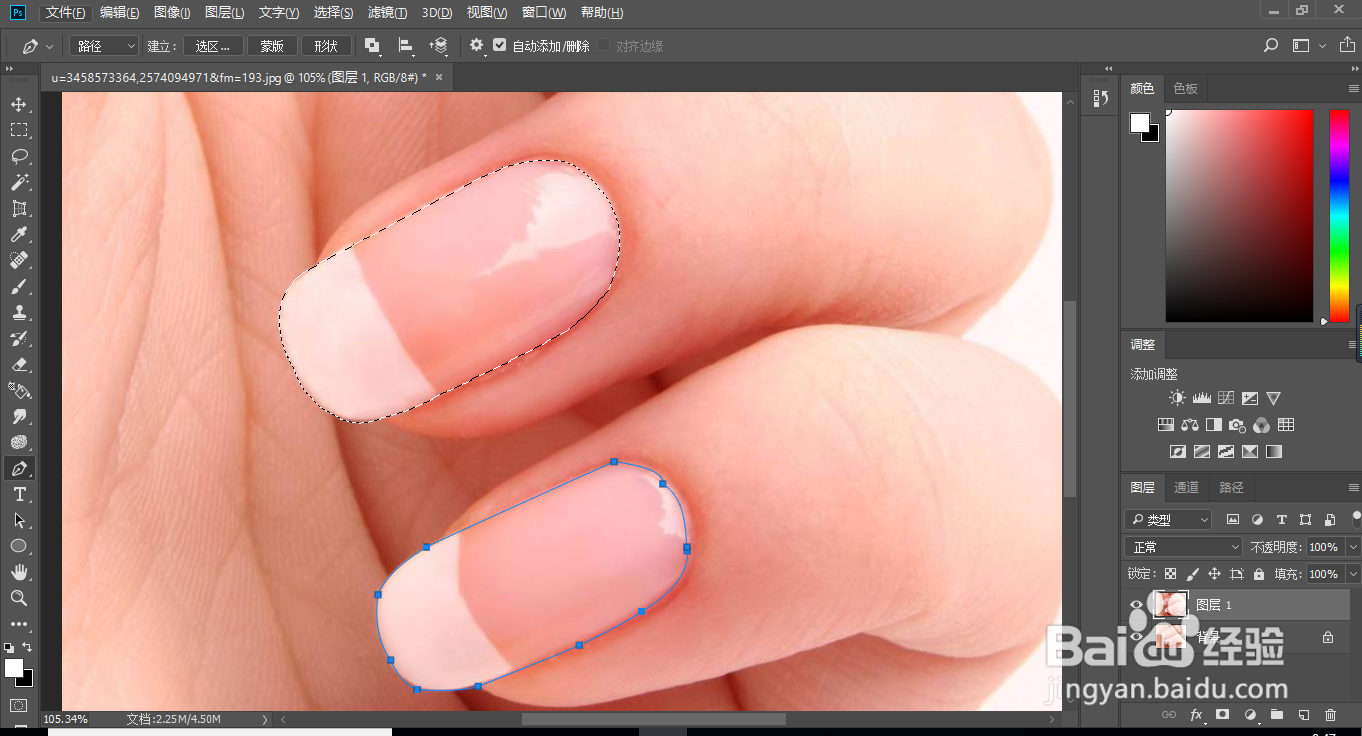Viewport: 1362px width, 736px height.
Task: Hide 图层 1 with its eye icon
Action: tap(1136, 605)
